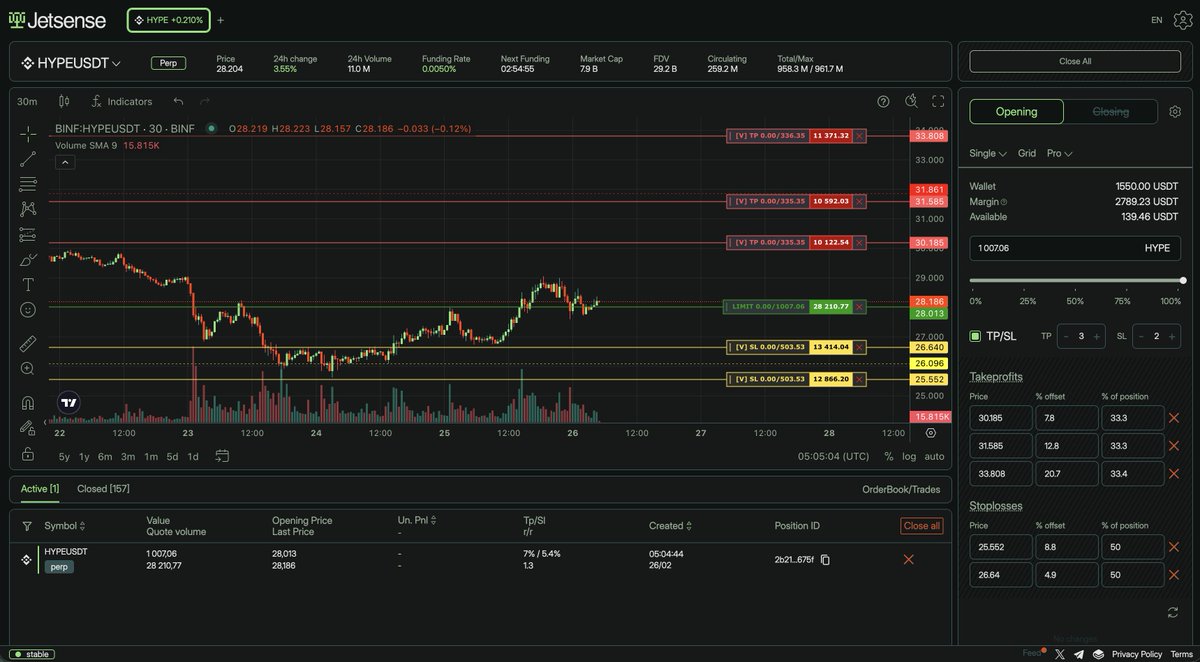Activate the zoom in tool
Screen dimensions: 1200x662
[x=28, y=369]
